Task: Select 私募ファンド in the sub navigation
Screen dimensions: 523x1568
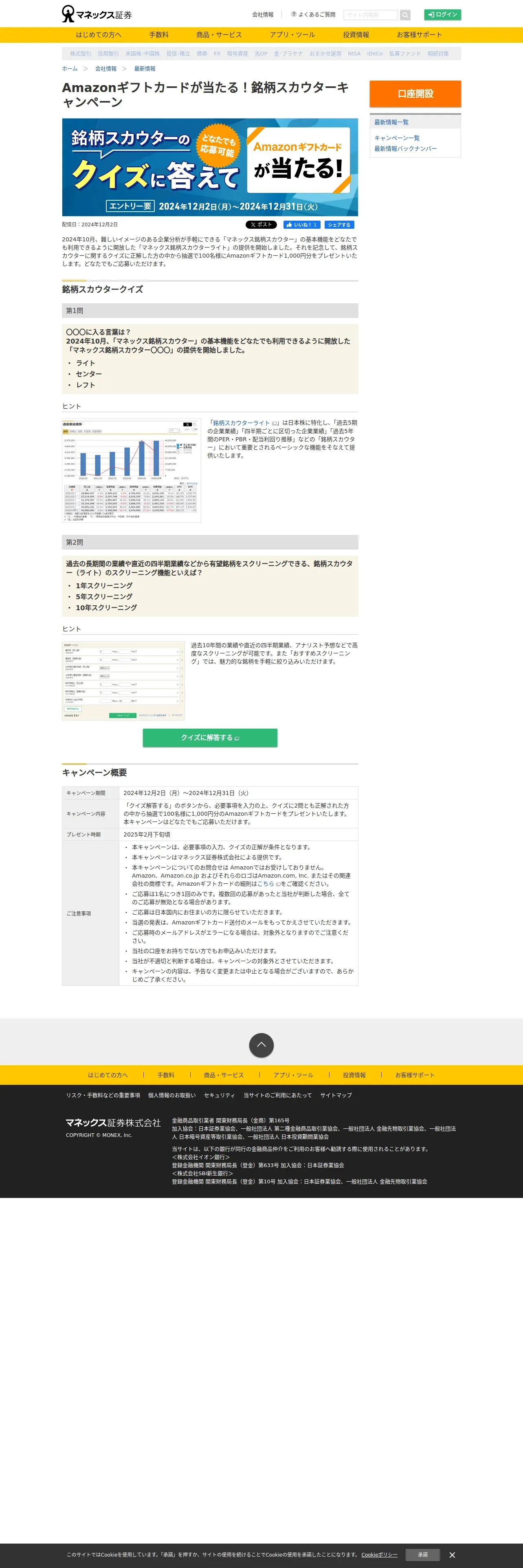Action: pyautogui.click(x=405, y=54)
